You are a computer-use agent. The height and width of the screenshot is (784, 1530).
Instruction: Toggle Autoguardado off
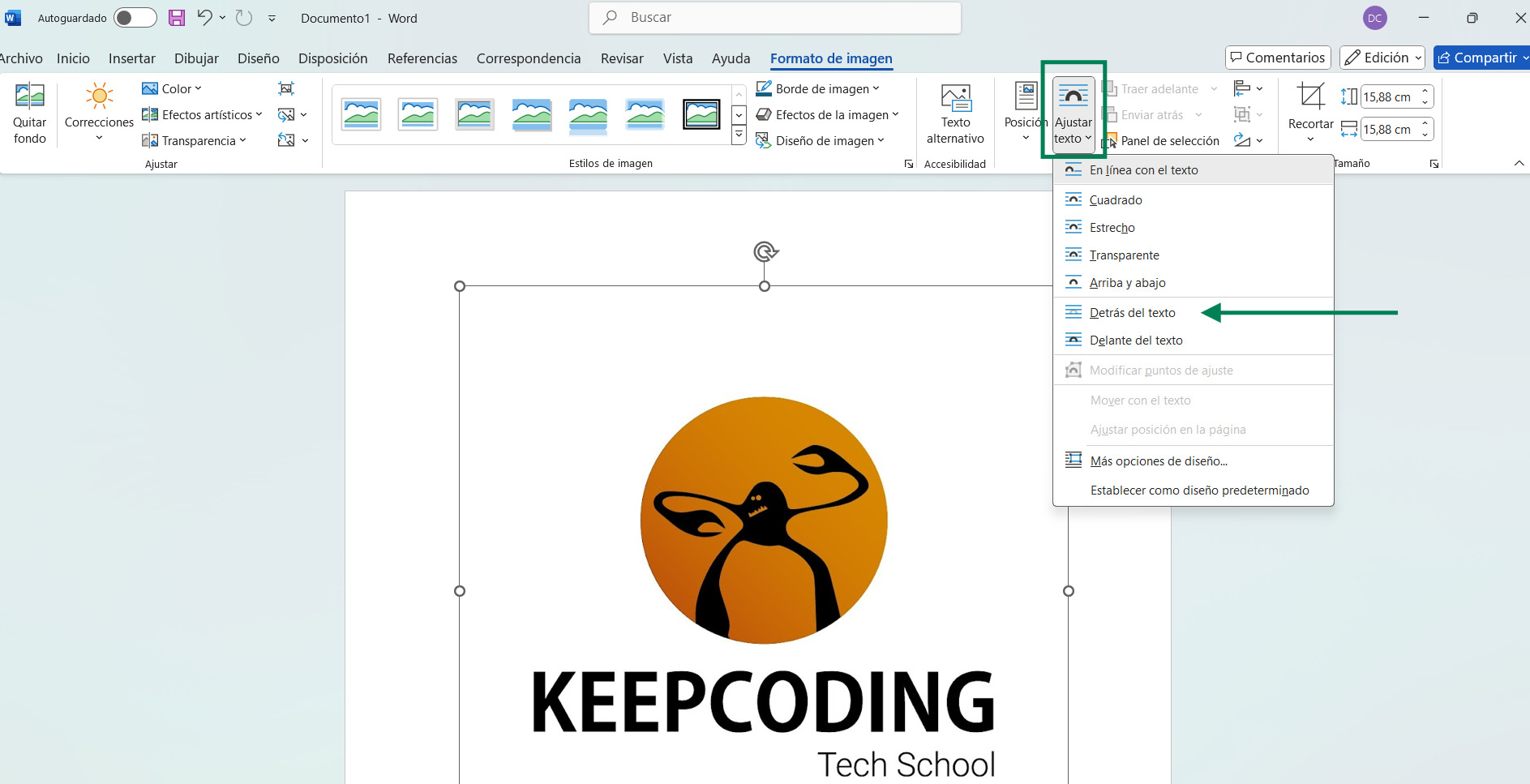(x=135, y=17)
